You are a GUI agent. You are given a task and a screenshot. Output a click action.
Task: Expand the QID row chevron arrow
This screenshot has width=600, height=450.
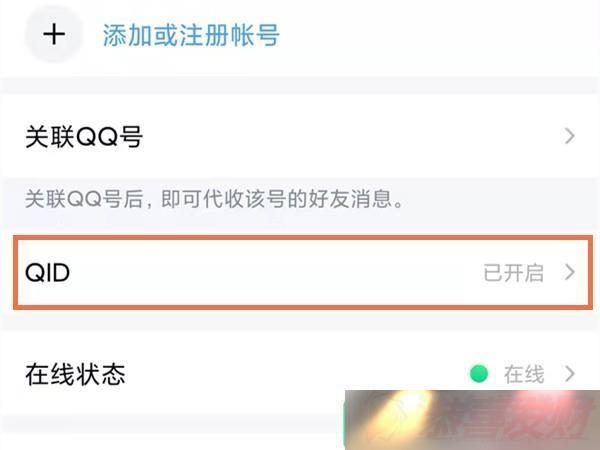tap(569, 272)
